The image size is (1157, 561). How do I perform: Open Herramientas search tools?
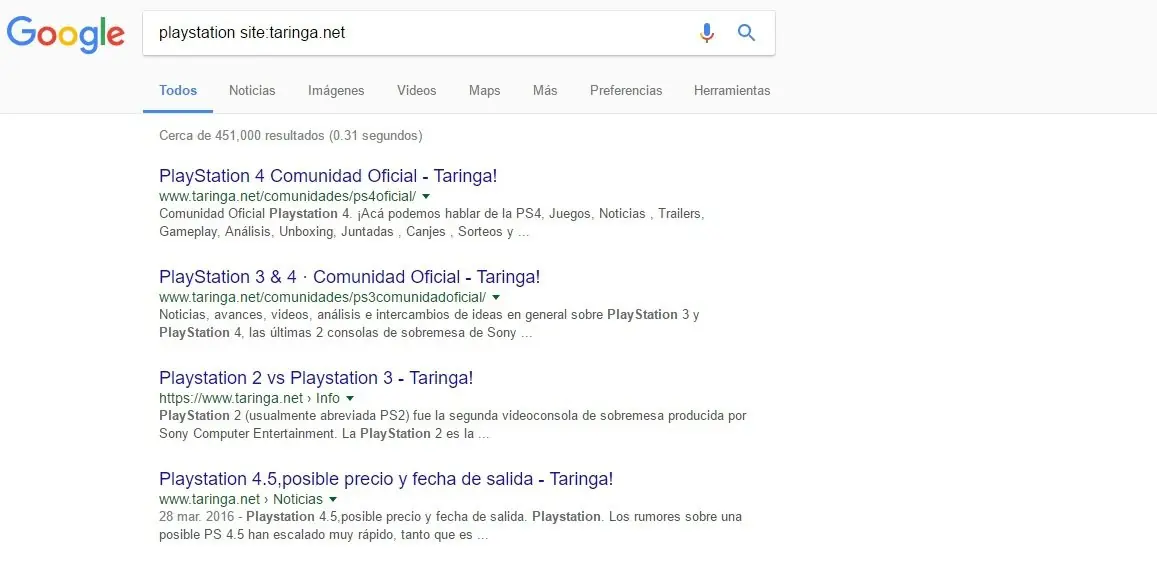coord(732,91)
